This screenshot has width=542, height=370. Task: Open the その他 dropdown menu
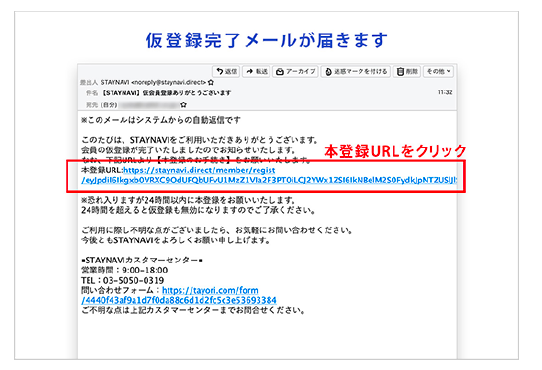point(438,72)
